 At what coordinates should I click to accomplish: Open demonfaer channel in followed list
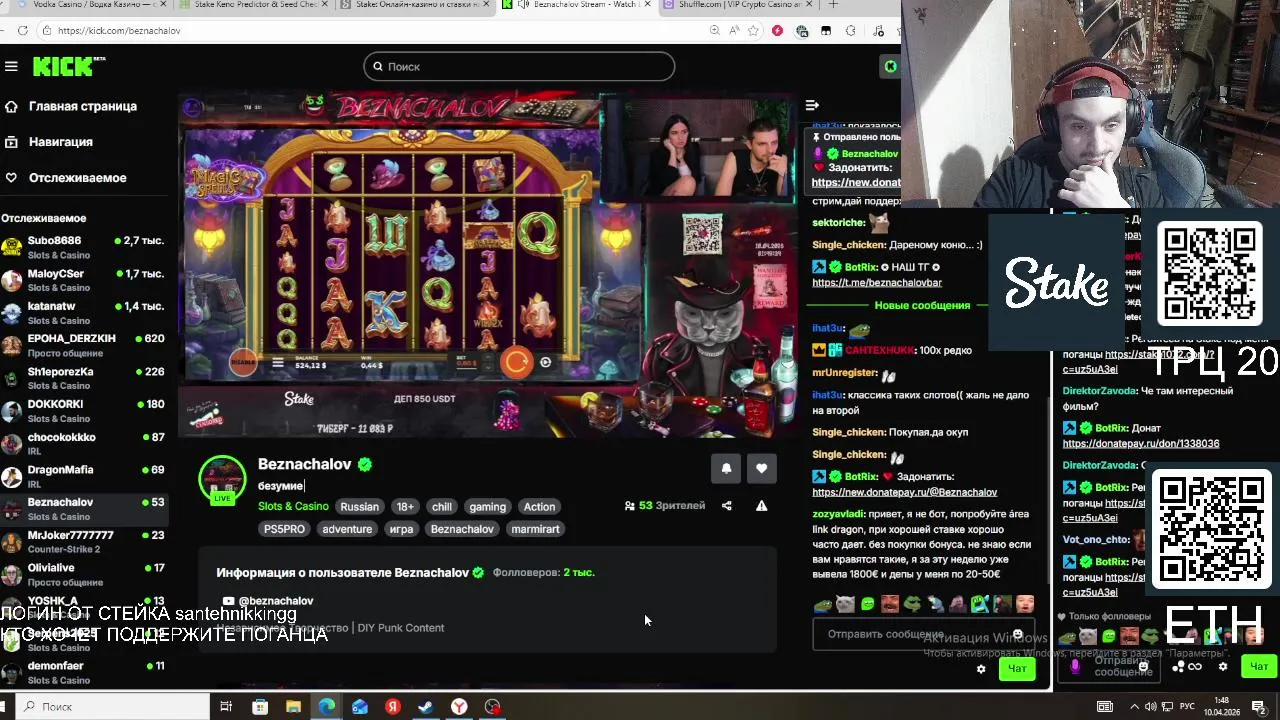click(83, 673)
